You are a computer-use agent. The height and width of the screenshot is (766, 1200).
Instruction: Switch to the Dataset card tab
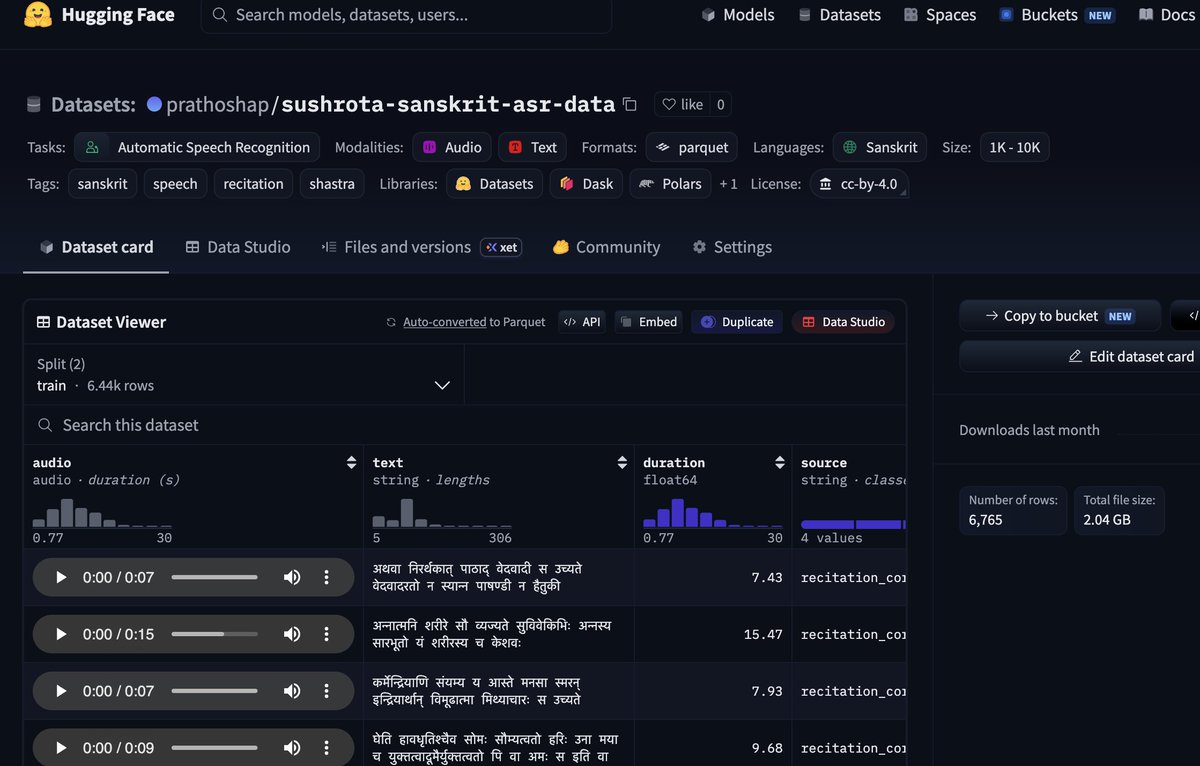(96, 247)
